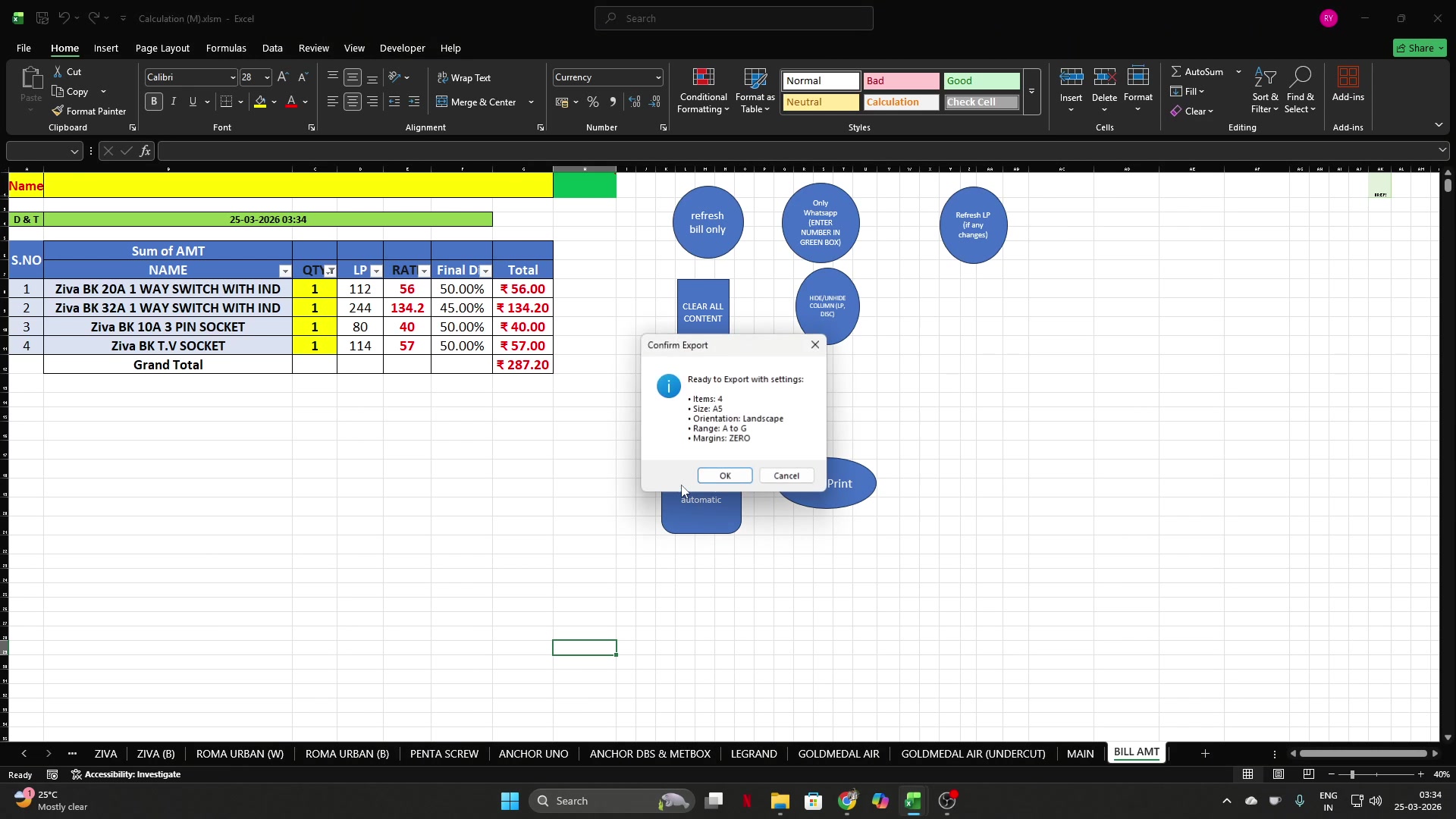The image size is (1456, 819).
Task: Open the Font name dropdown
Action: 232,77
